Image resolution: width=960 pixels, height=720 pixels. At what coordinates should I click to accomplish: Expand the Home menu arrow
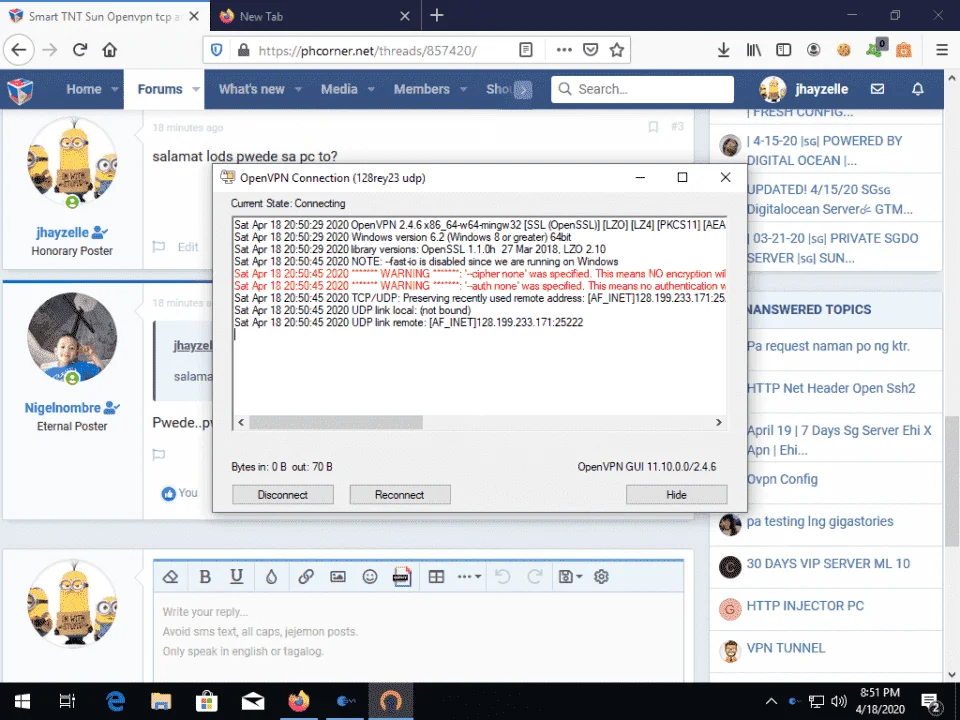pyautogui.click(x=114, y=89)
